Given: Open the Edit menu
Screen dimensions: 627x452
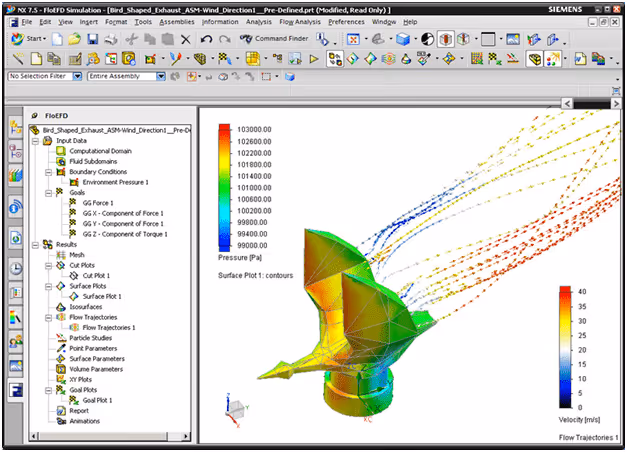Looking at the screenshot, I should pyautogui.click(x=45, y=22).
